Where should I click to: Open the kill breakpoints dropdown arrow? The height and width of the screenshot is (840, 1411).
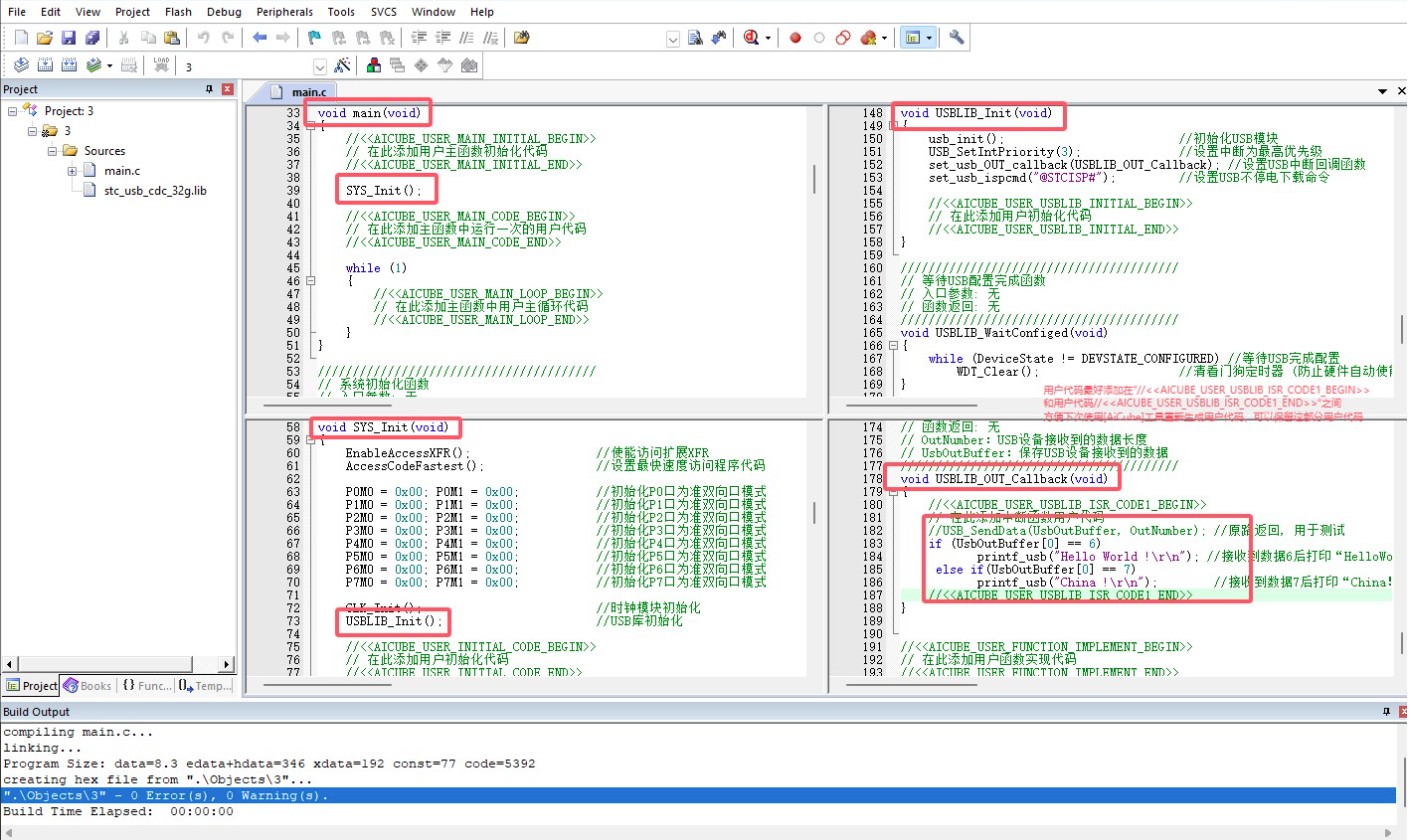pyautogui.click(x=885, y=38)
